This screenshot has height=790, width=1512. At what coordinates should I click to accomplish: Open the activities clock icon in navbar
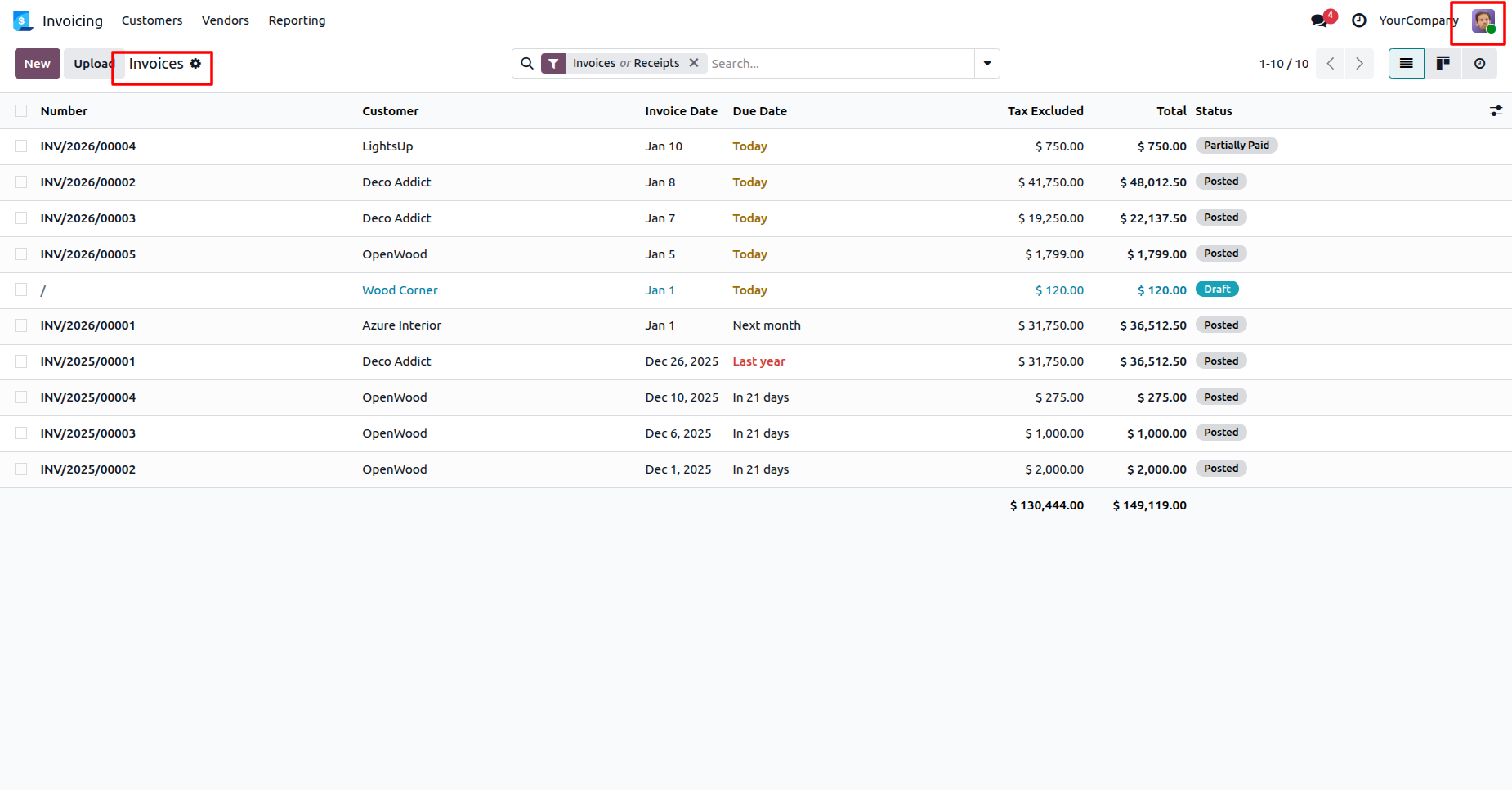(x=1359, y=20)
